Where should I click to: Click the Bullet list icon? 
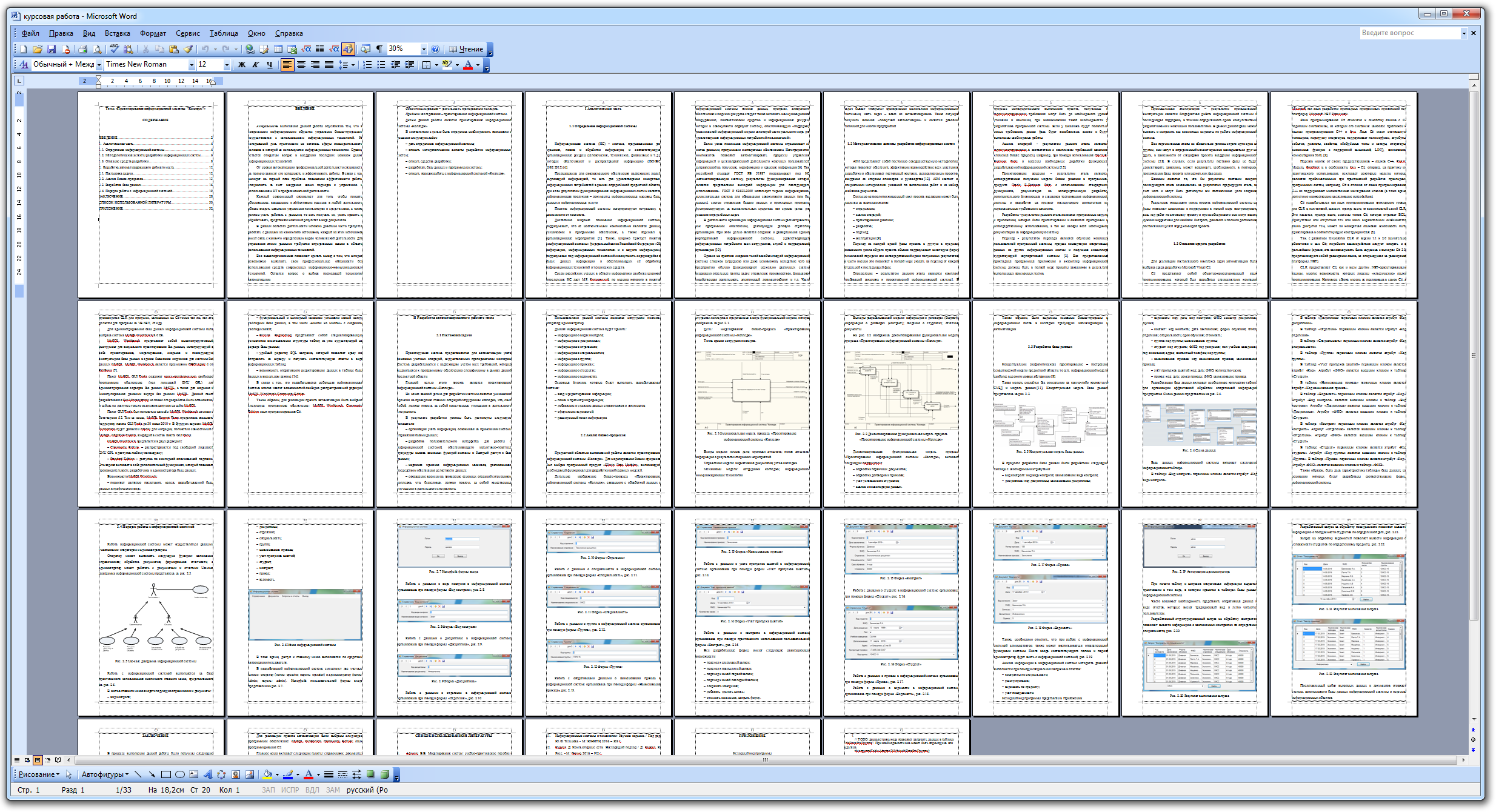click(x=383, y=67)
